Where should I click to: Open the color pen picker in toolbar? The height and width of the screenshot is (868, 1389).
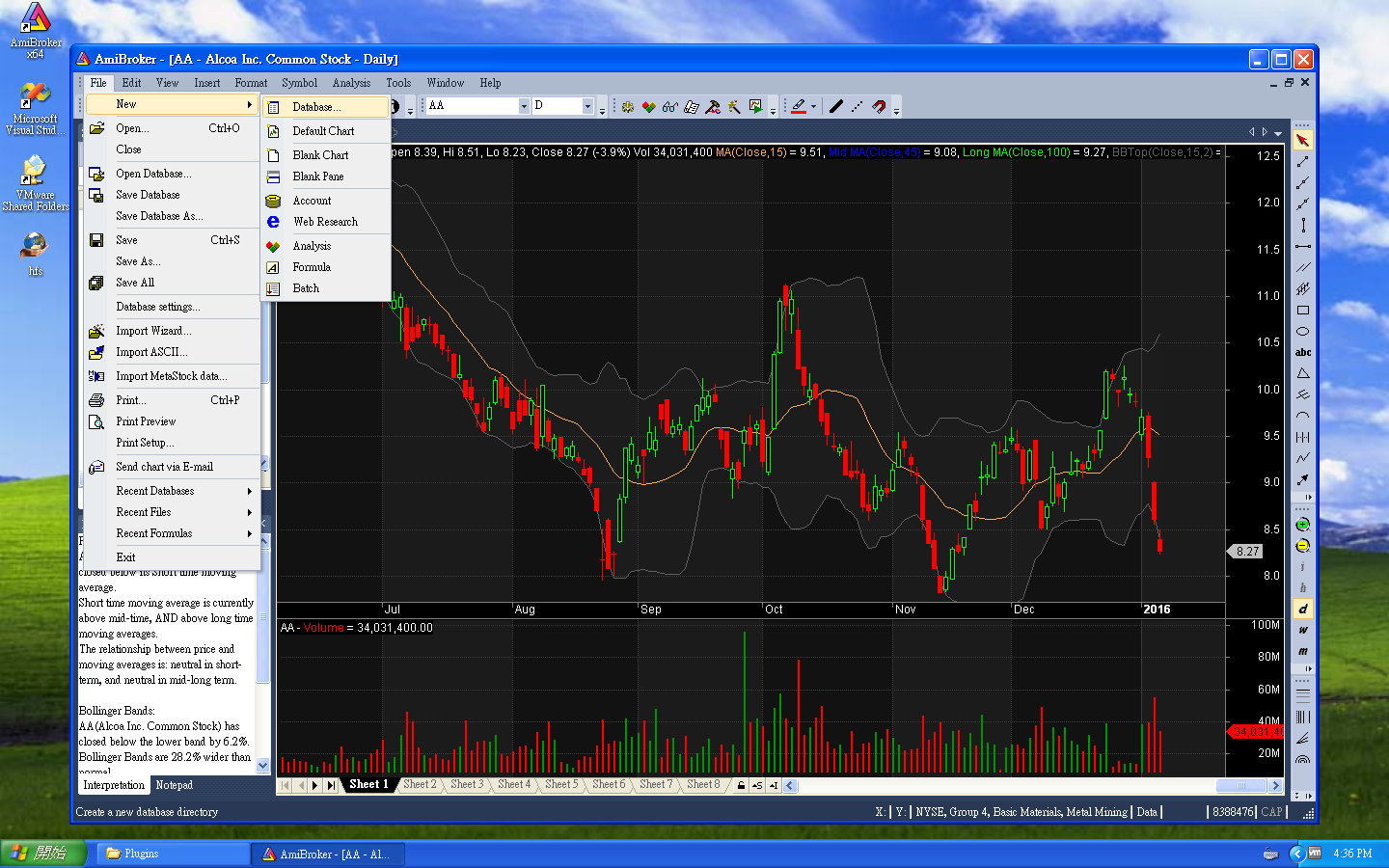(799, 107)
